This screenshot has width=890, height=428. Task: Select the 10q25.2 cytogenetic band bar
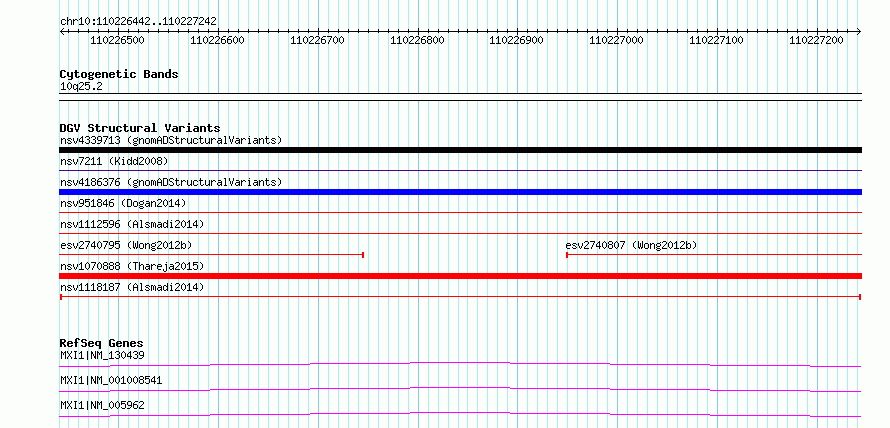[460, 96]
